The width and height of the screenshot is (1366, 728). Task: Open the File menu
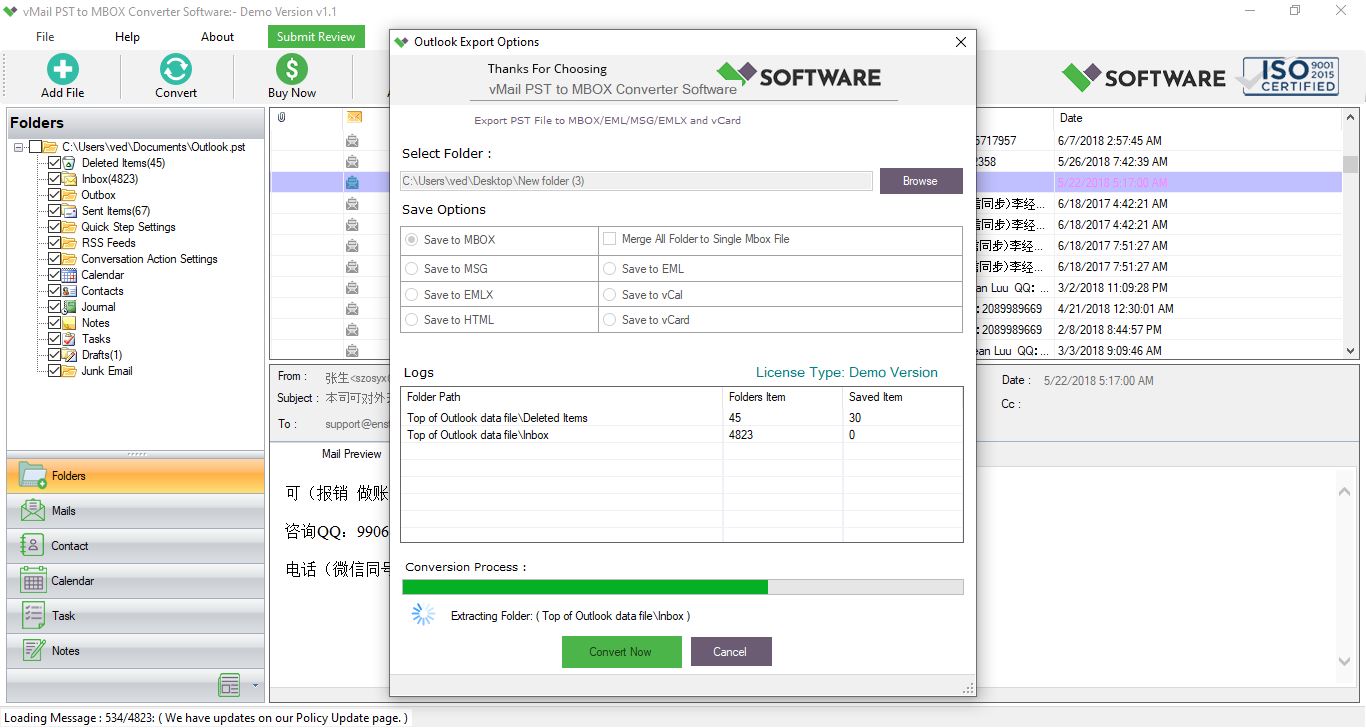[45, 37]
